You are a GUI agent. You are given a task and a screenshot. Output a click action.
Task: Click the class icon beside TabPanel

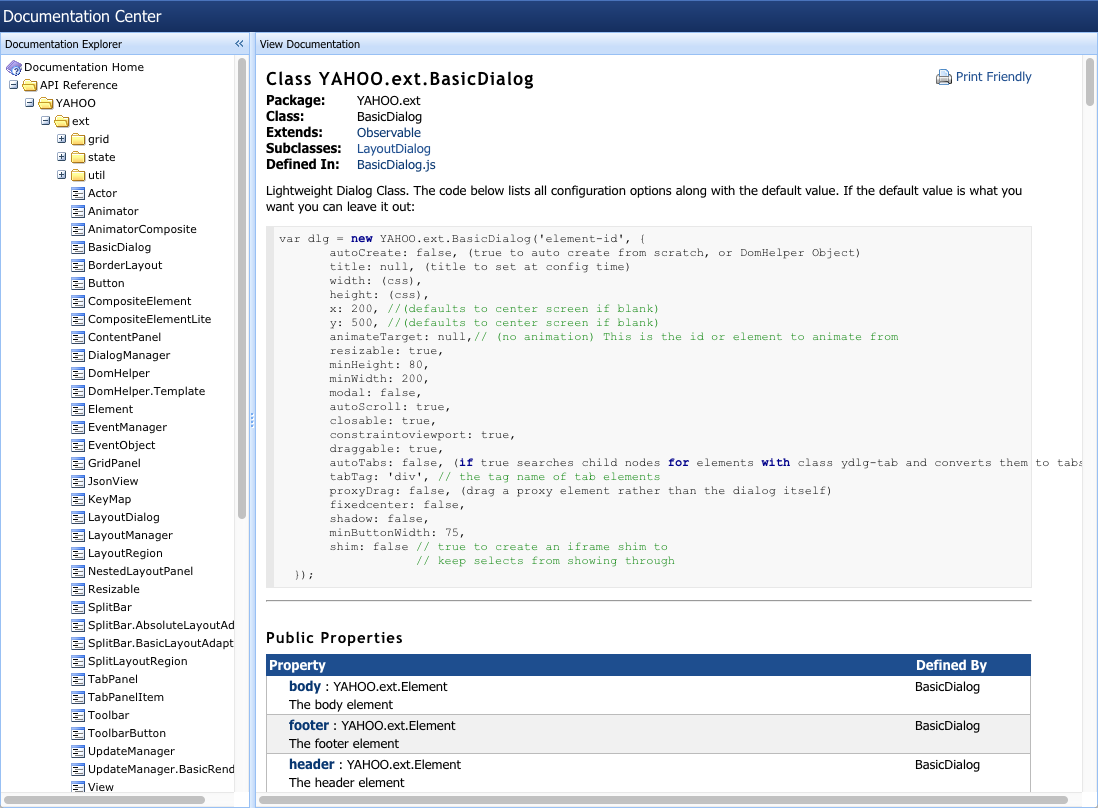click(x=78, y=679)
